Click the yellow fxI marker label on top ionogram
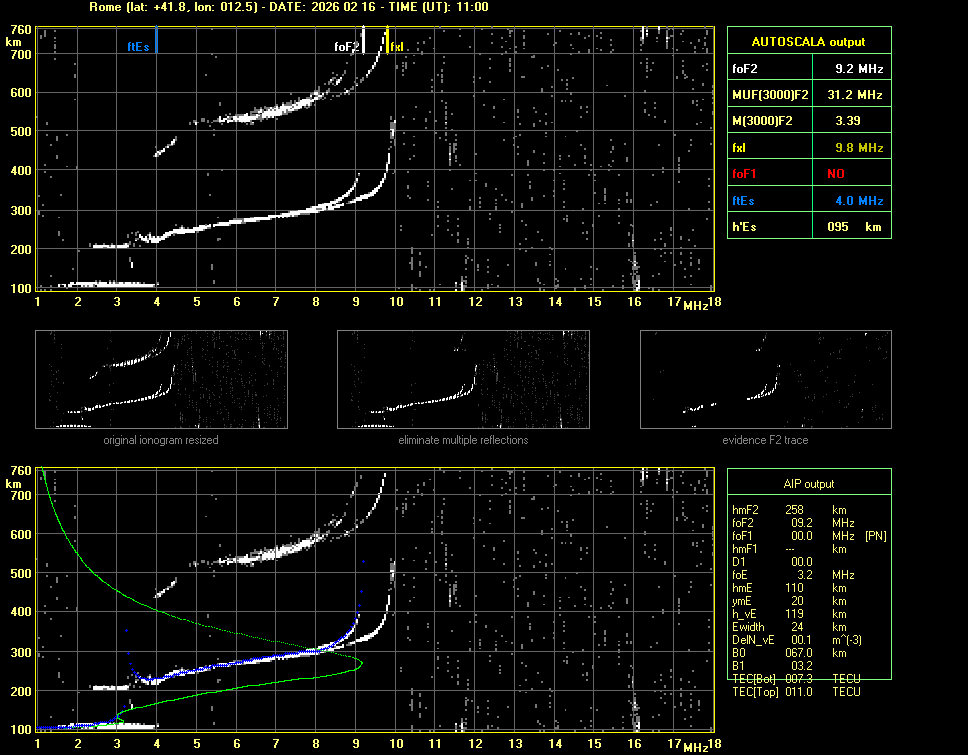 (397, 46)
